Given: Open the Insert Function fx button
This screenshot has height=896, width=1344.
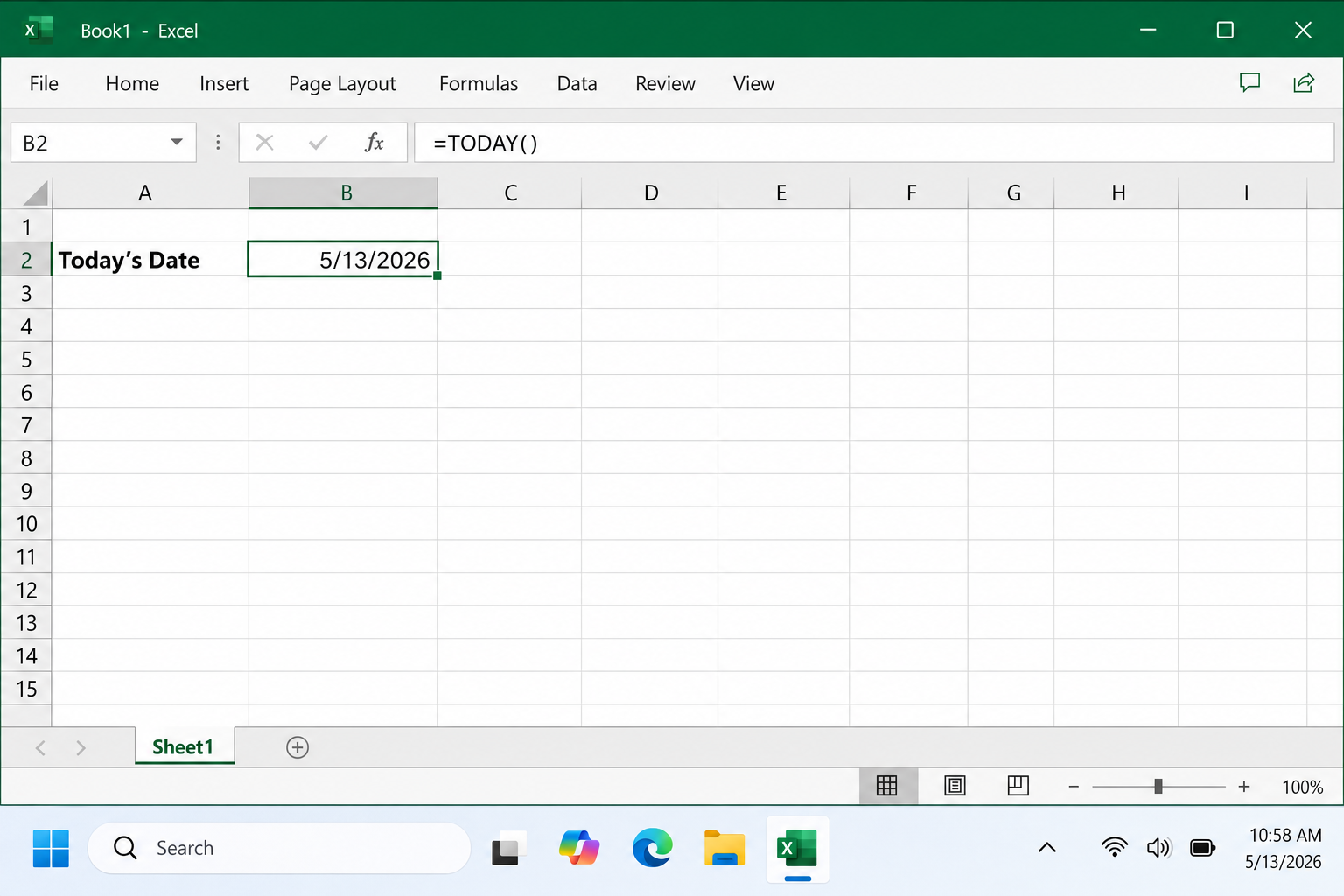Looking at the screenshot, I should [x=374, y=142].
